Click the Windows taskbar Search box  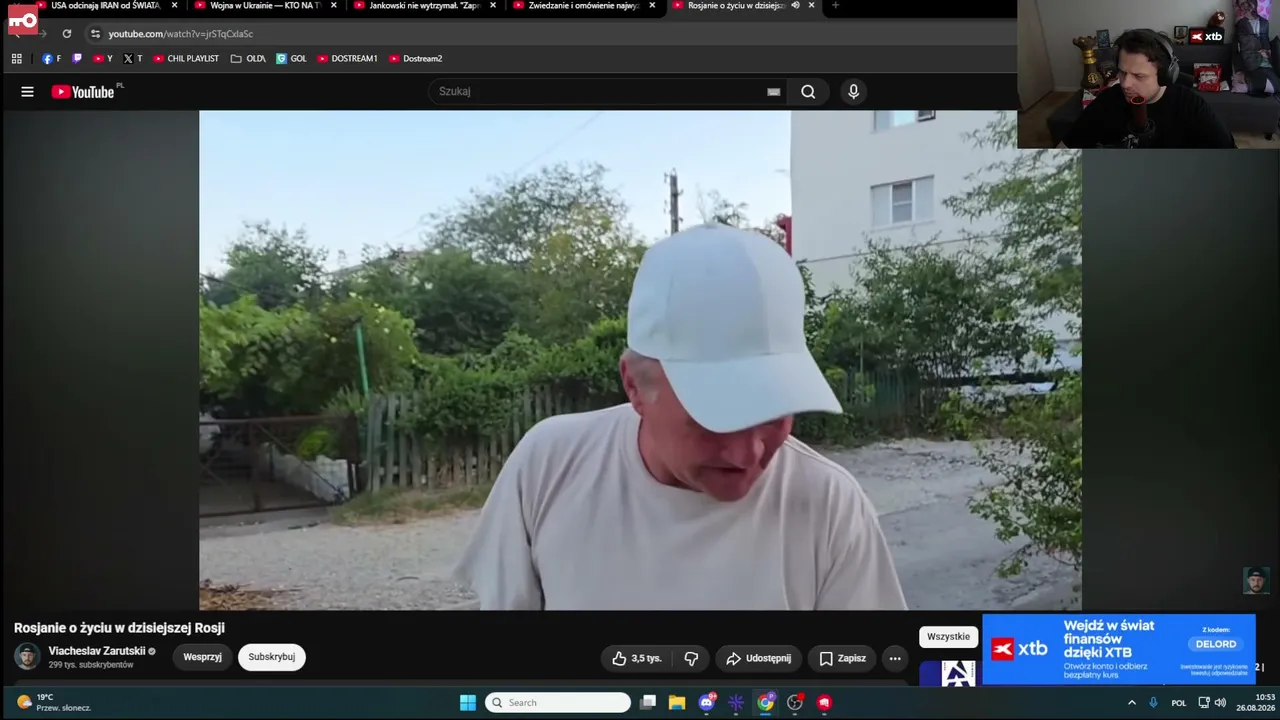[558, 703]
